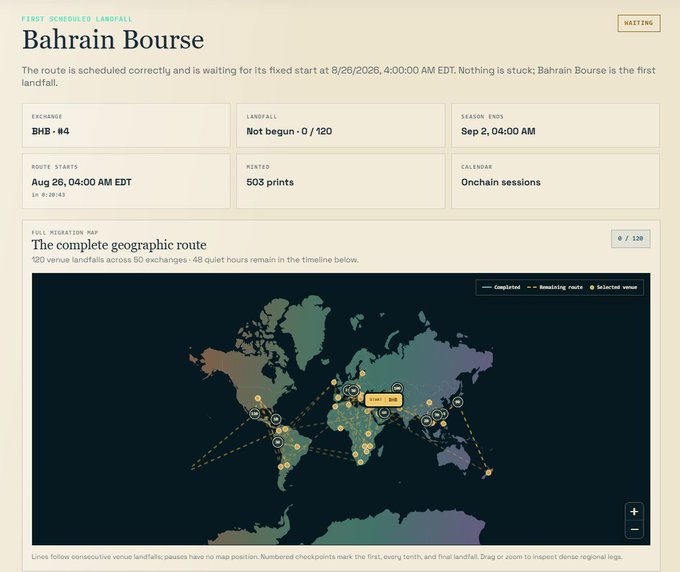Select numbered checkpoint below the BHB label
680x572 pixels.
pos(384,413)
